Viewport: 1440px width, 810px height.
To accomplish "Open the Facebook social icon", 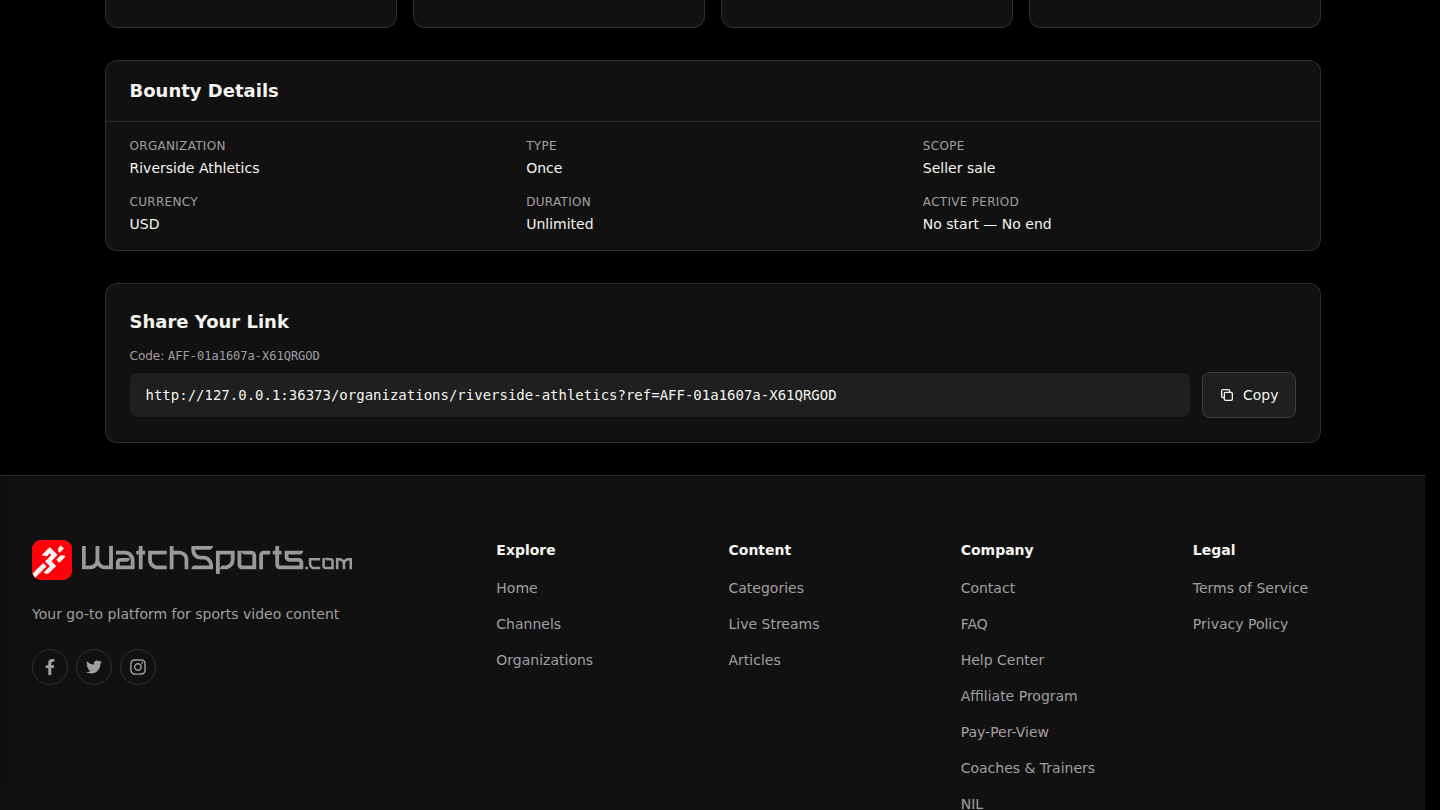I will point(50,667).
